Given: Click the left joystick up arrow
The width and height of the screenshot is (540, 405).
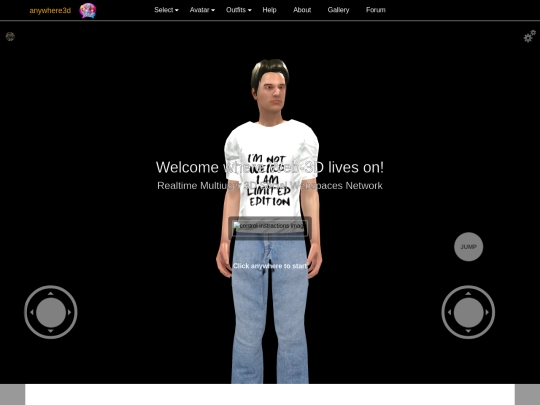Looking at the screenshot, I should 51,293.
